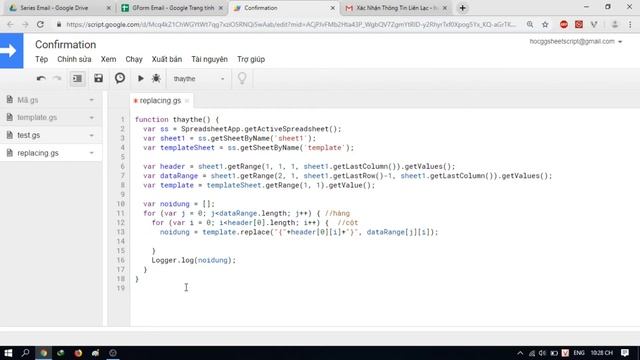This screenshot has height=360, width=640.
Task: Select the test.gs file
Action: pos(51,135)
